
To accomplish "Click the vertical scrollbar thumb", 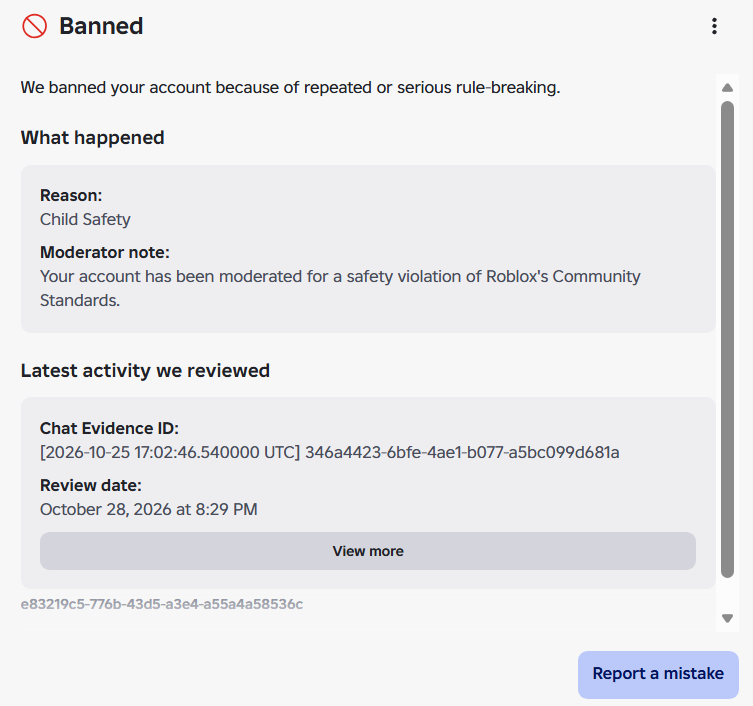I will (x=727, y=339).
